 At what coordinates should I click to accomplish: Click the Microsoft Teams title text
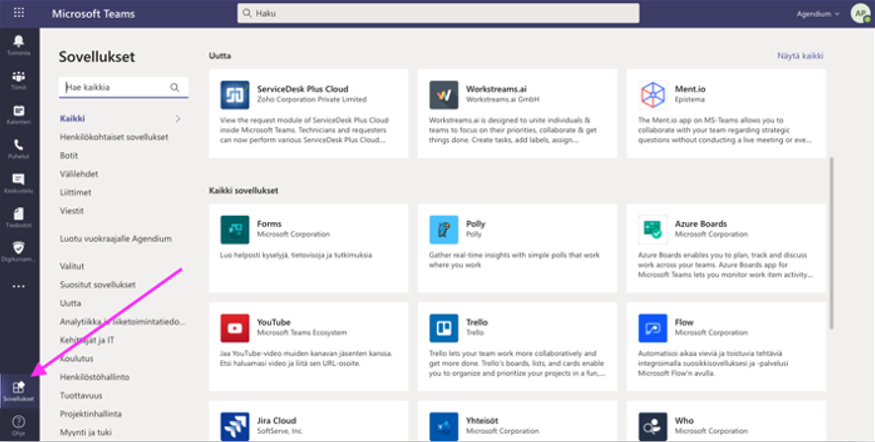(x=93, y=13)
